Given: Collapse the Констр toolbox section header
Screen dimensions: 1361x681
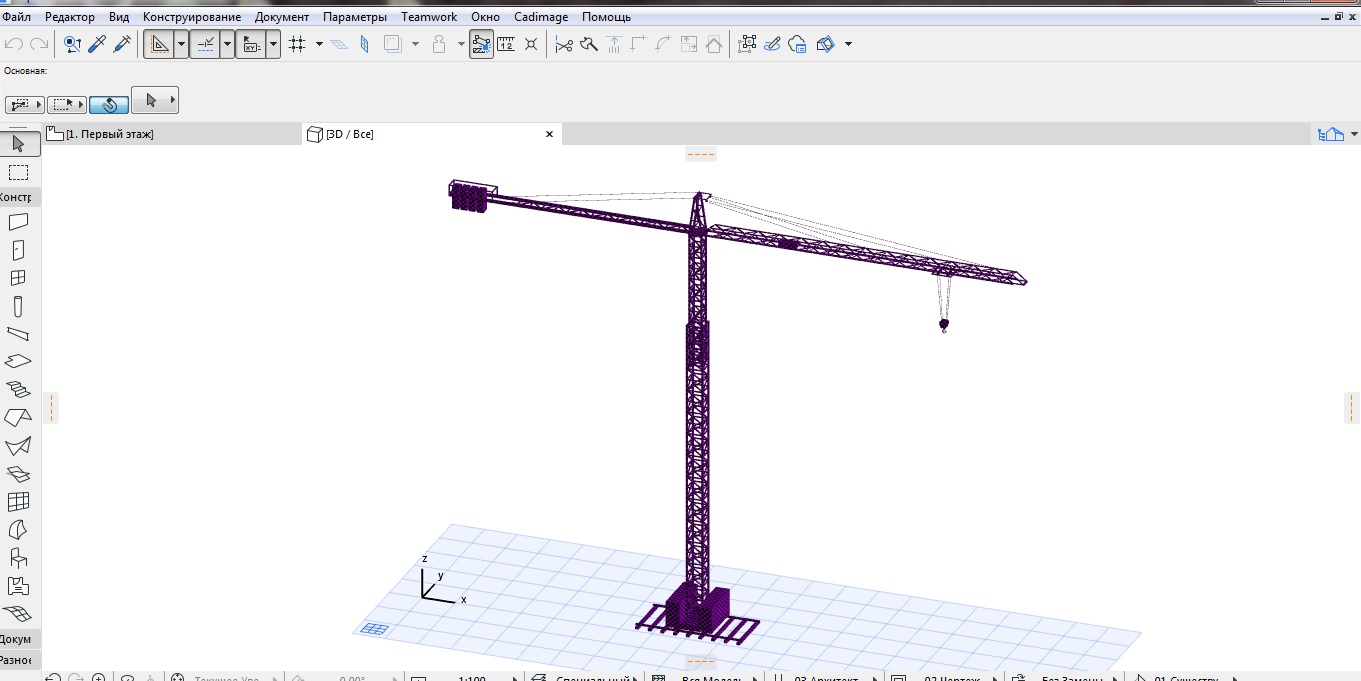Looking at the screenshot, I should 17,197.
